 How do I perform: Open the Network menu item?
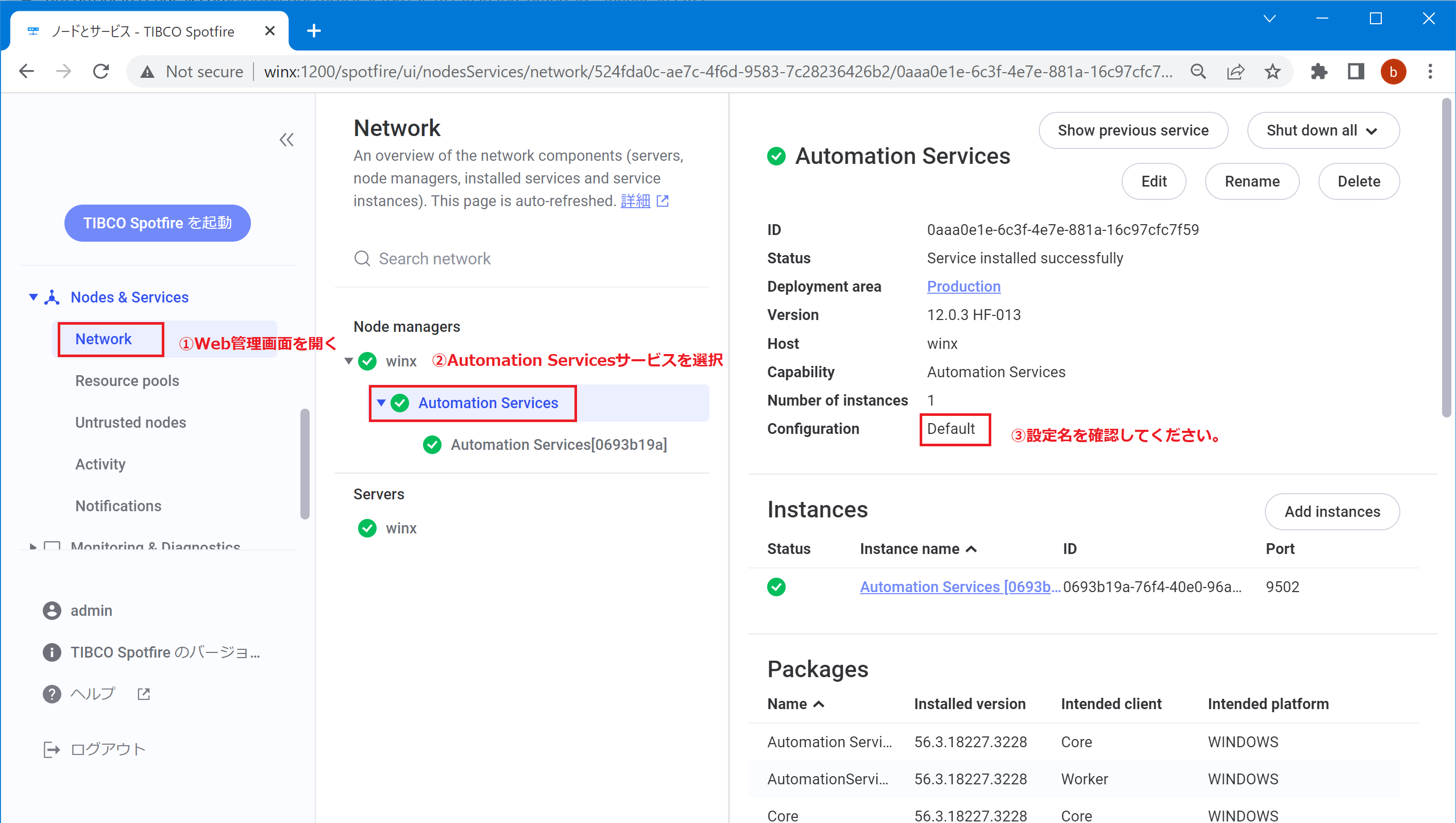[104, 339]
